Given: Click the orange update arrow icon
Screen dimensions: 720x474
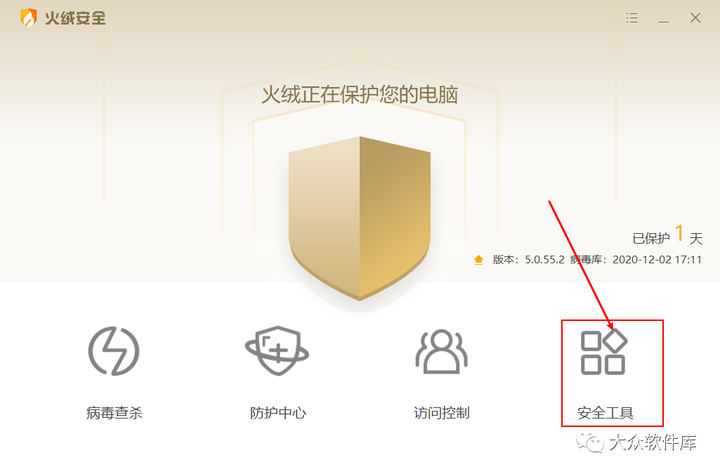Looking at the screenshot, I should (478, 260).
